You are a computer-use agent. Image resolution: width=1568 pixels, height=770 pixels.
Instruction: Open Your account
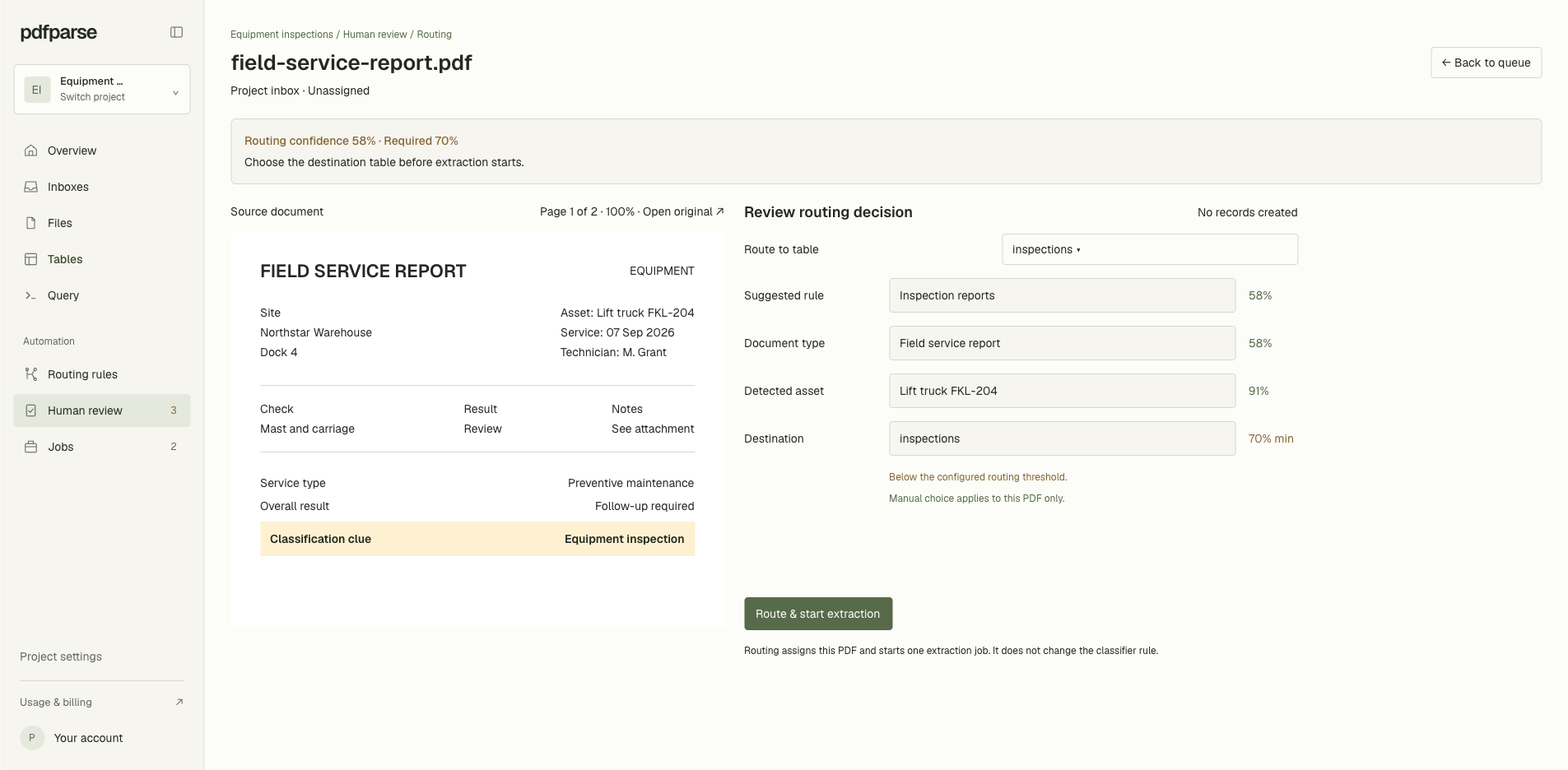[88, 738]
